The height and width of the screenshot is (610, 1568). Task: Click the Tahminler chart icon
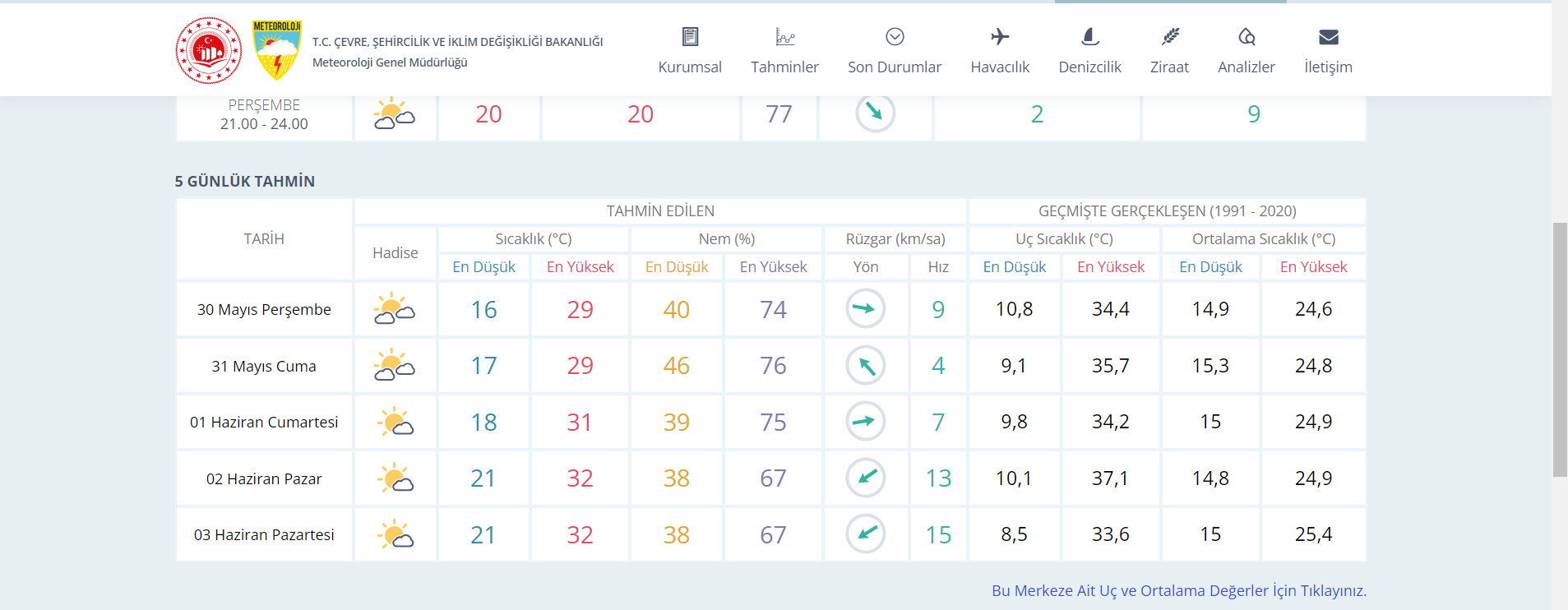pos(784,36)
